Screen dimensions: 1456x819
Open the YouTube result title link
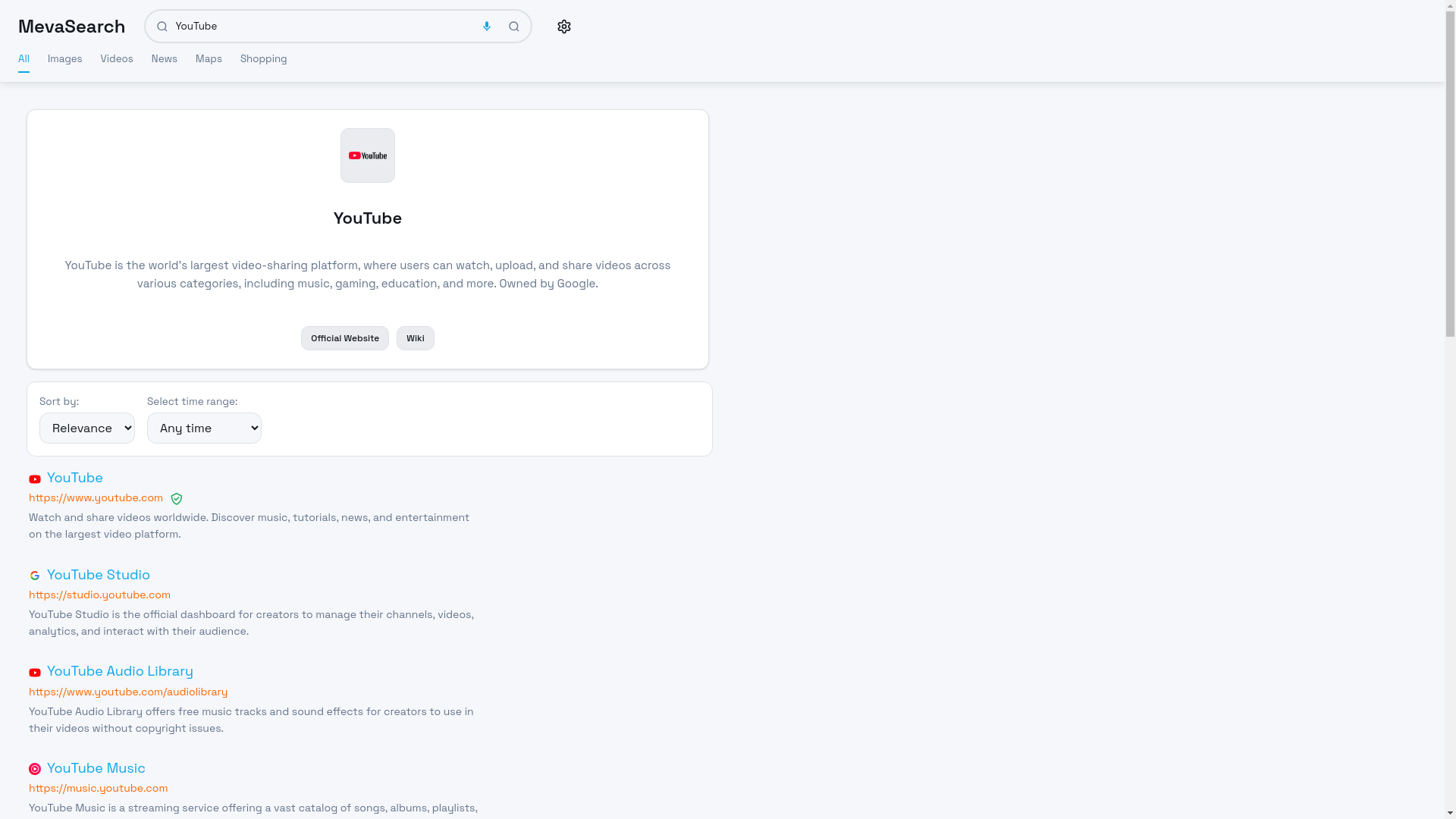[75, 478]
